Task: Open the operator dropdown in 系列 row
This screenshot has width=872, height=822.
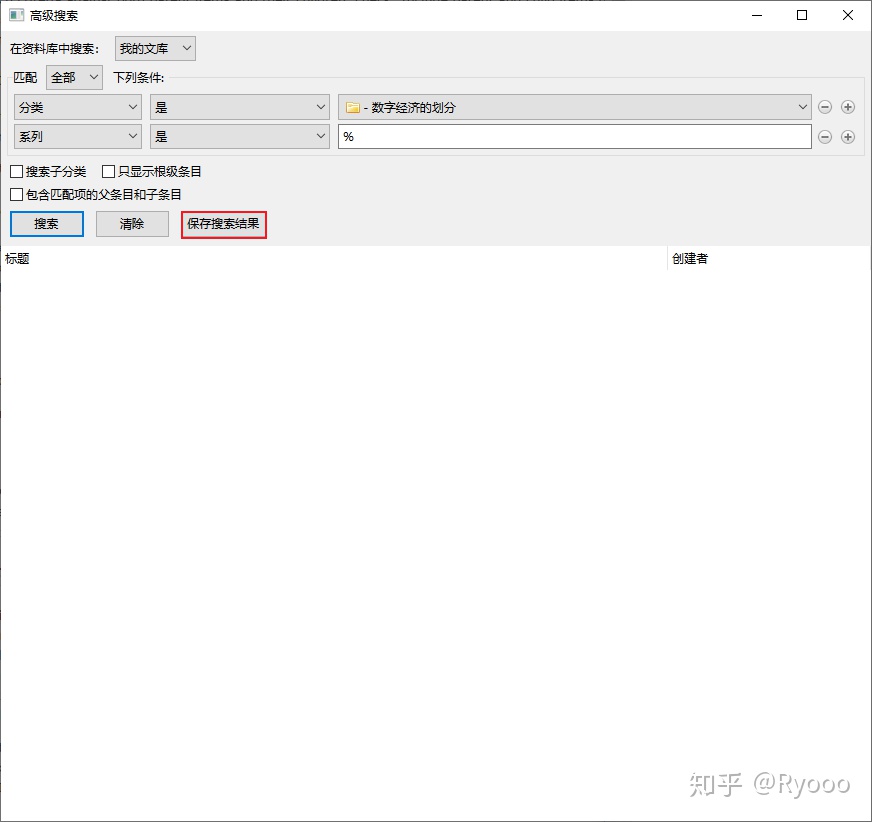Action: (x=240, y=137)
